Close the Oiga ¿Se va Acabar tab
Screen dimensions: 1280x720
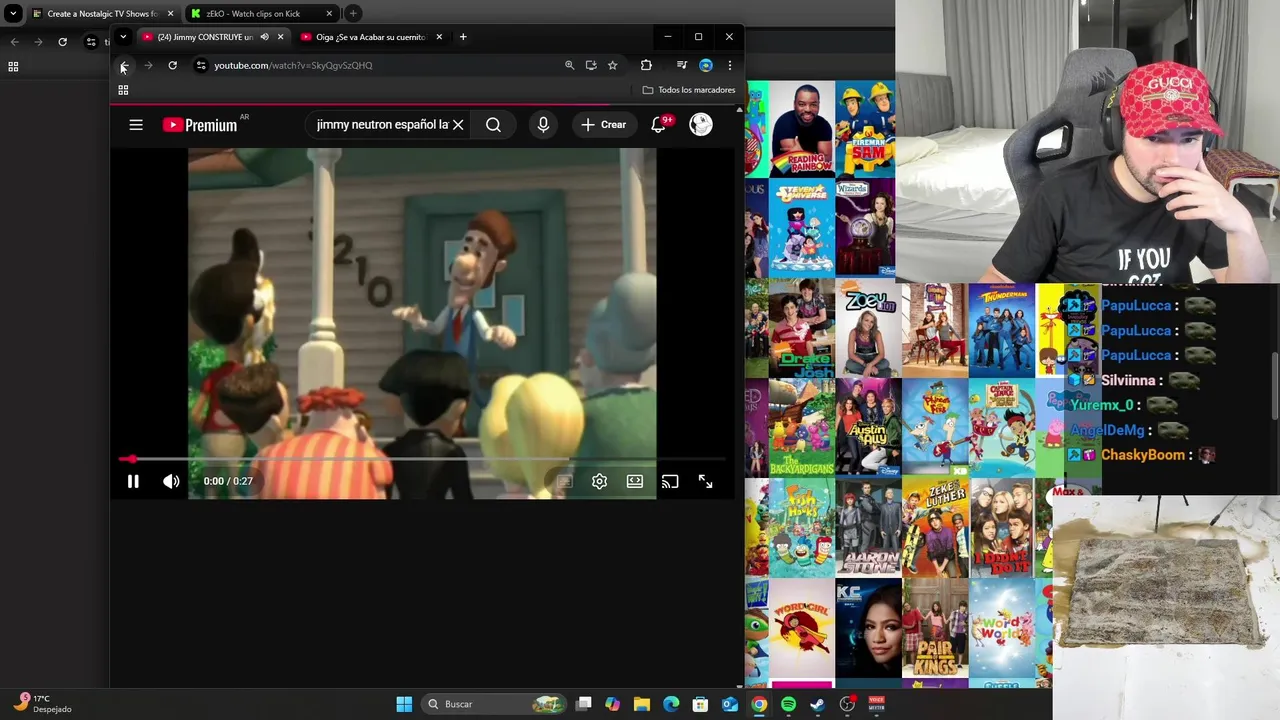pos(439,37)
